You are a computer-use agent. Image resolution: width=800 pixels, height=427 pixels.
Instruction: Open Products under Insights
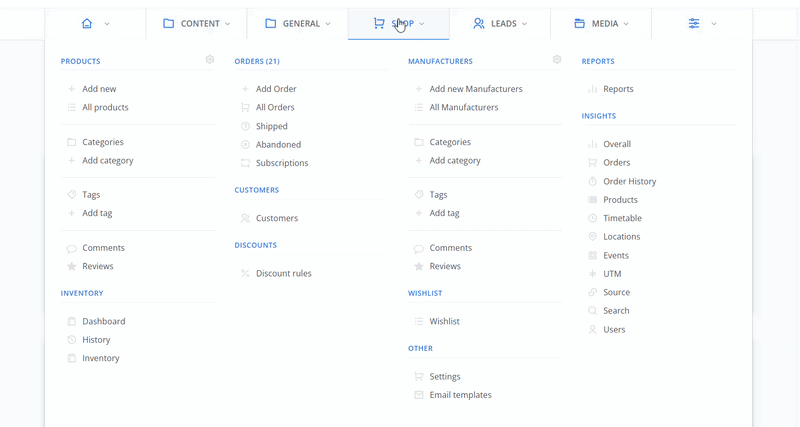tap(620, 200)
